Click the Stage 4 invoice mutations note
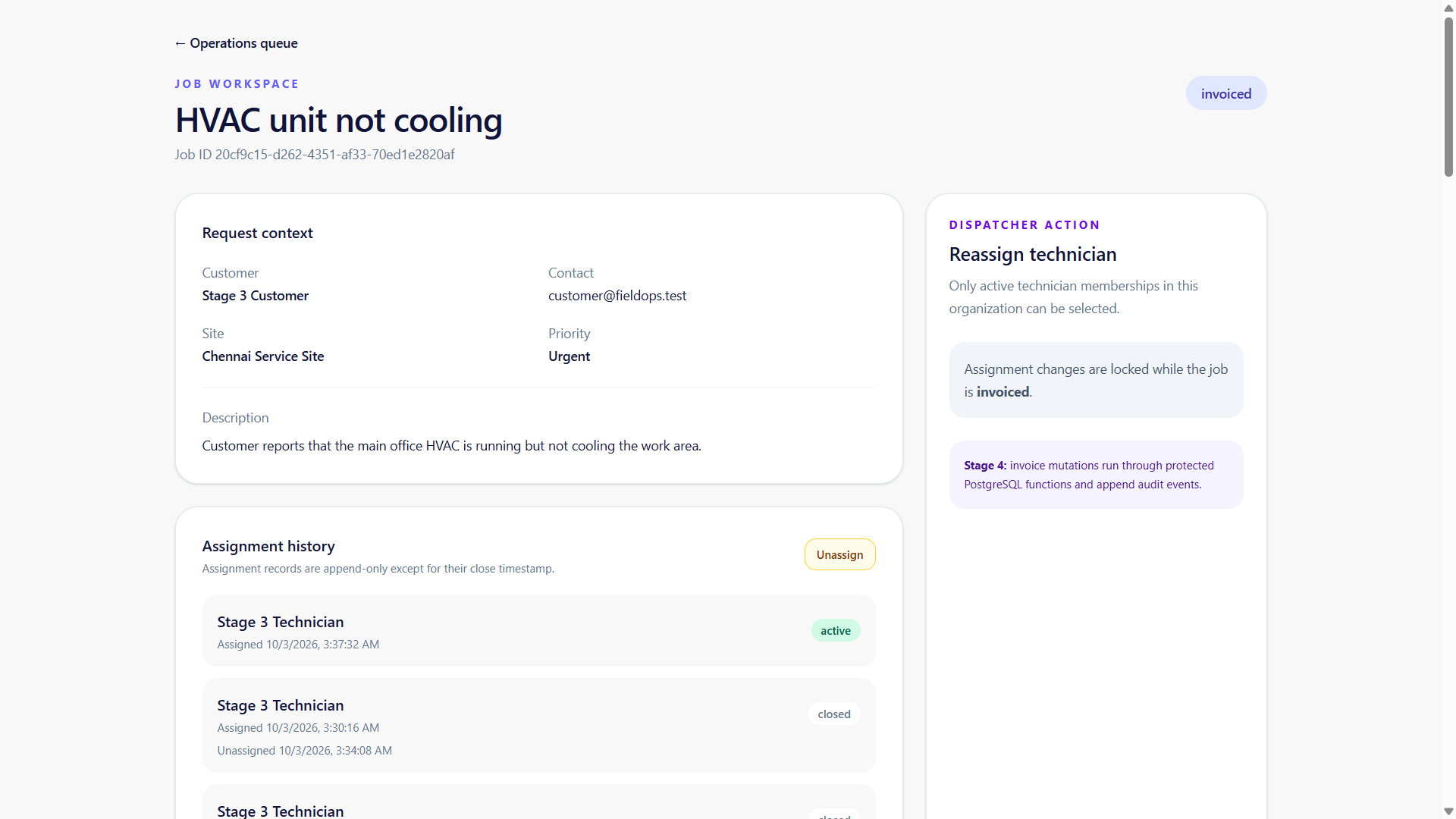 coord(1096,475)
